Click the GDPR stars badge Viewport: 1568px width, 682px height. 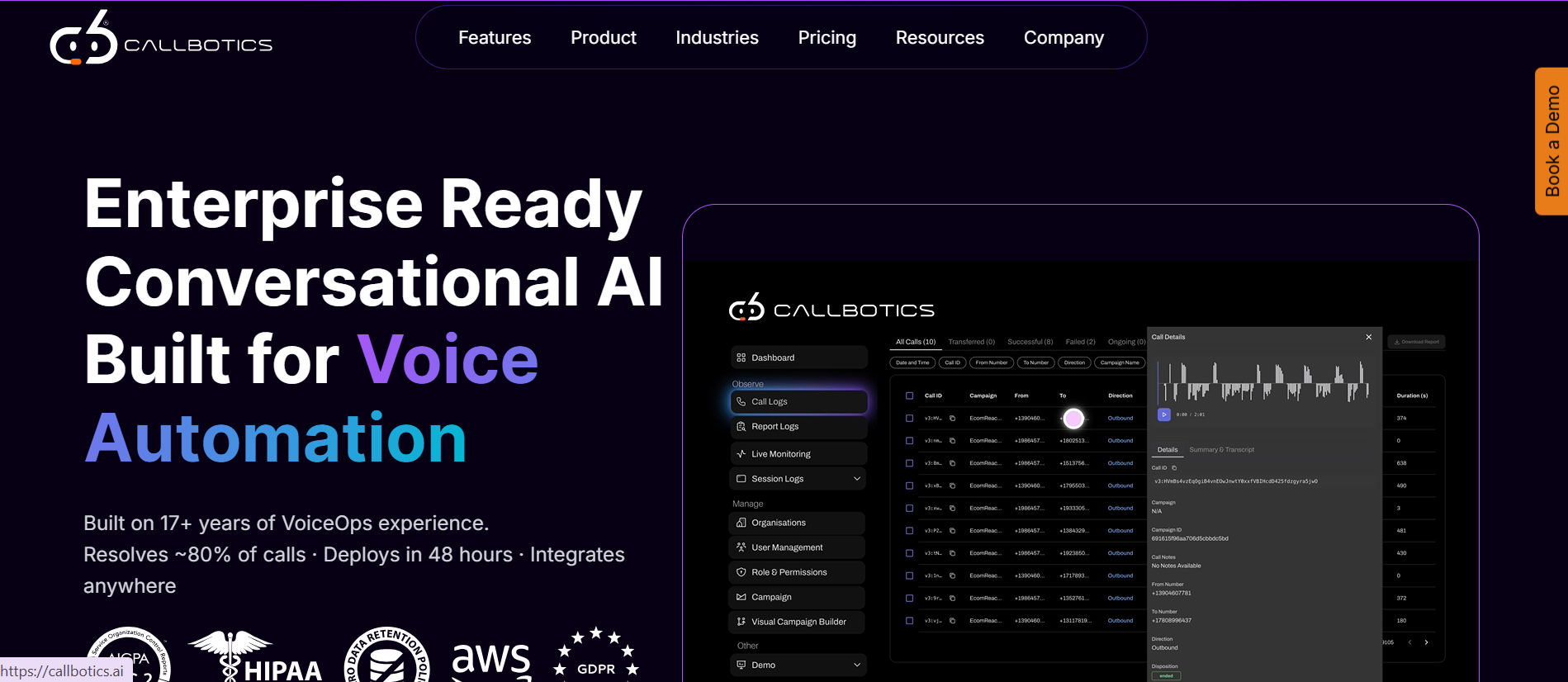click(595, 655)
